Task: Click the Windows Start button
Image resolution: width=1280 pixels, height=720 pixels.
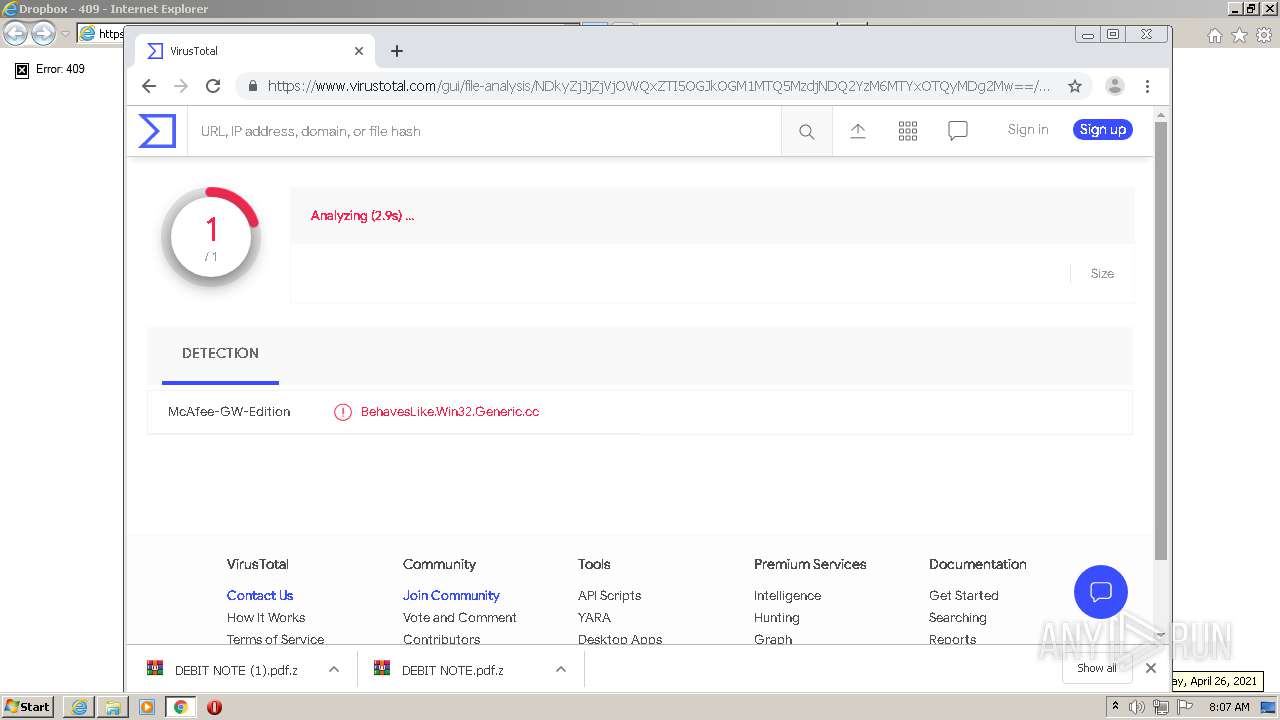Action: 28,707
